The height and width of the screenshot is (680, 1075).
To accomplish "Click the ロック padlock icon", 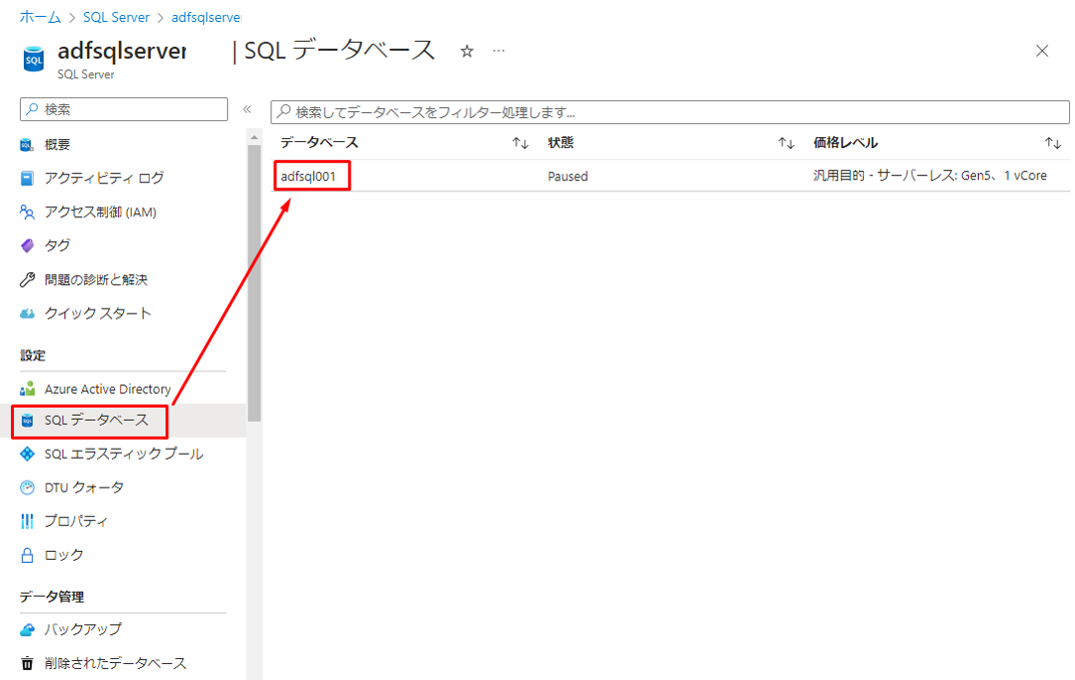I will [27, 555].
